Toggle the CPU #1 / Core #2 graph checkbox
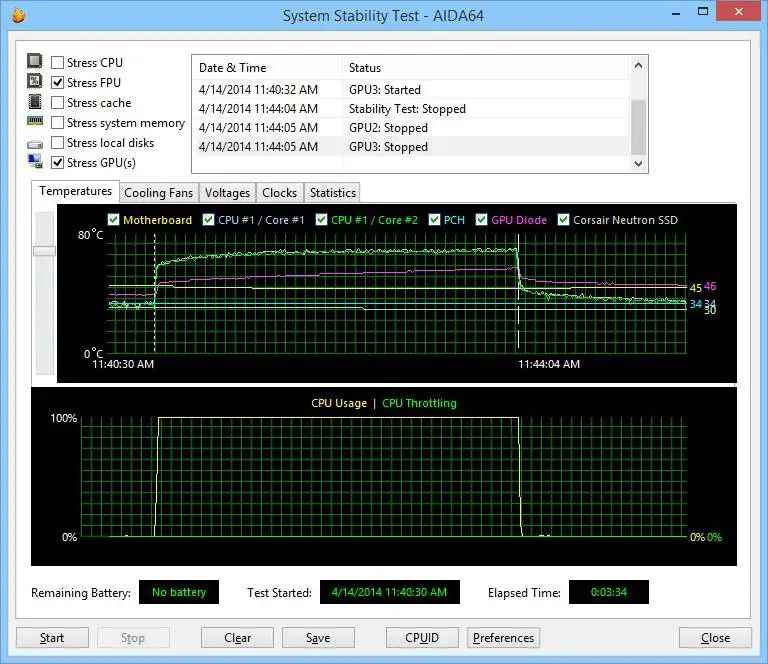Screen dimensions: 768x664 (321, 220)
